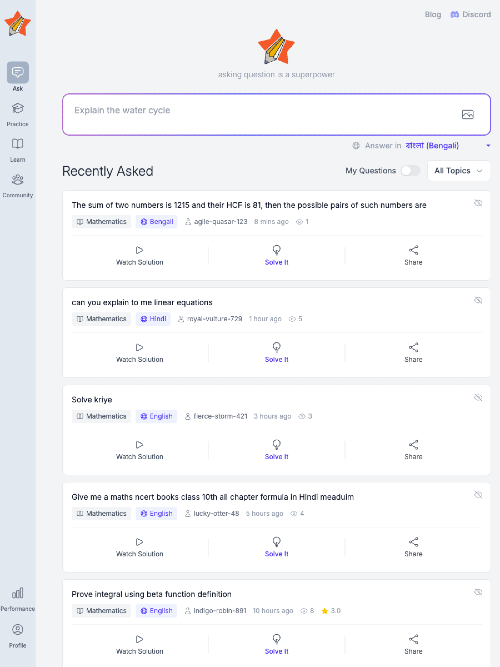Select the Ask tab in sidebar
The image size is (500, 667).
click(17, 77)
